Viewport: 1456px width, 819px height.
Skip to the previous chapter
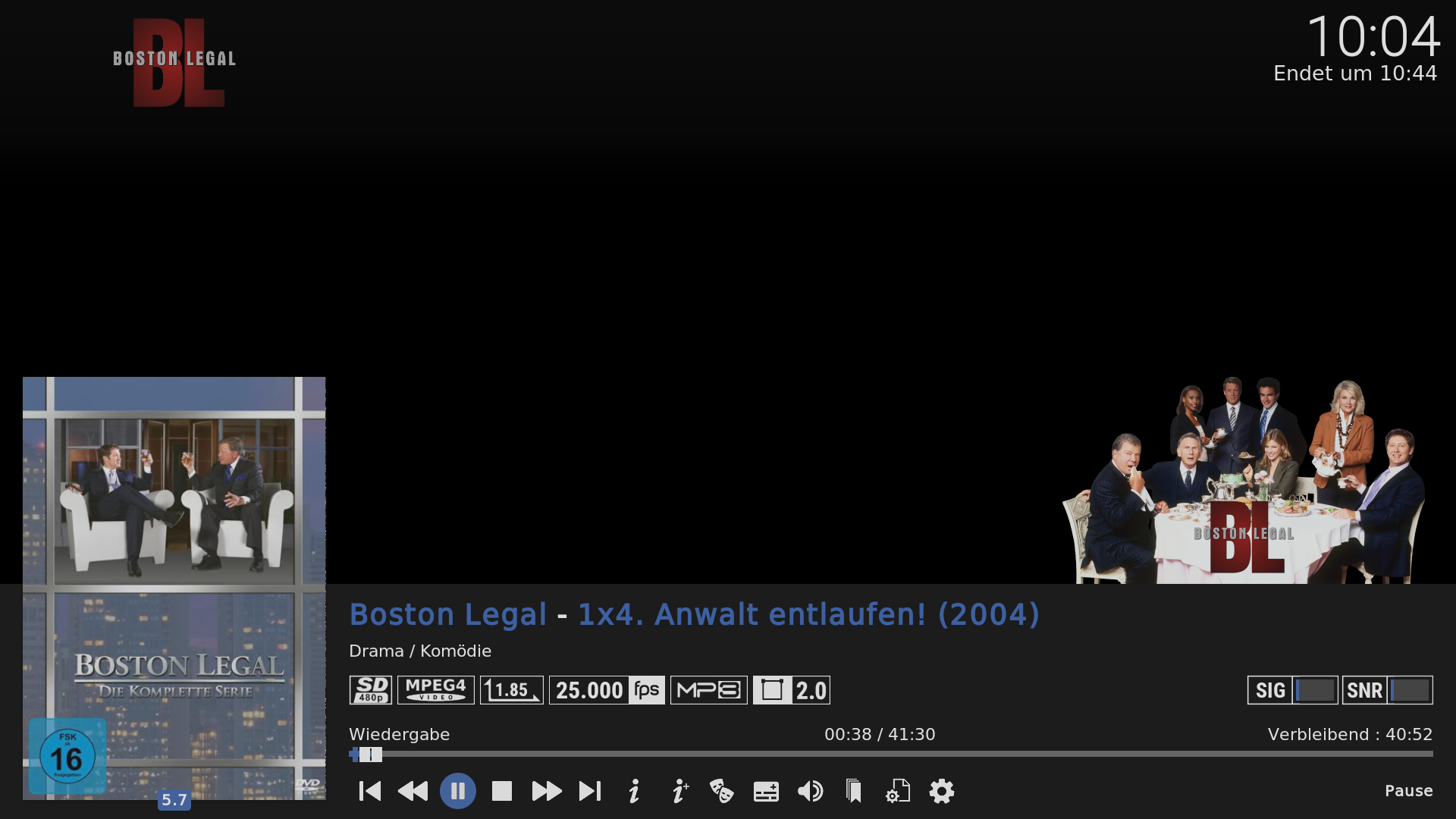pyautogui.click(x=370, y=791)
